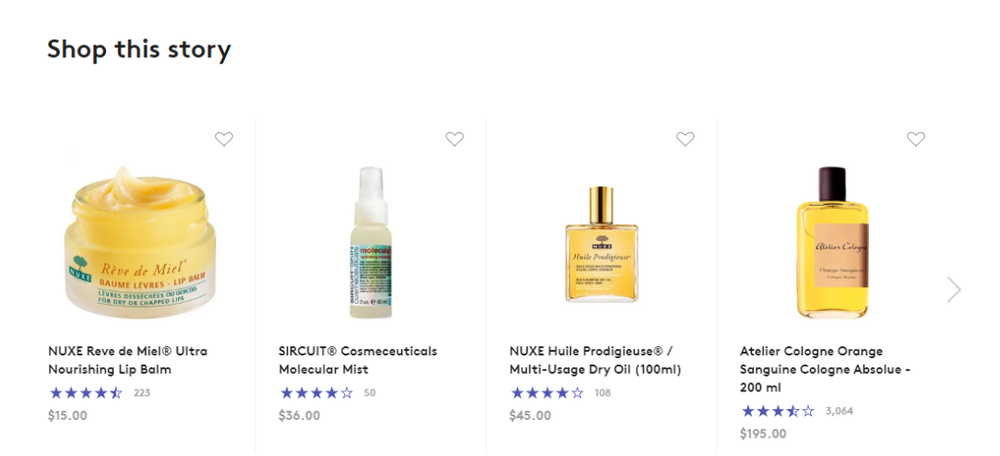View the SIRCUIT spray bottle photo
1000x456 pixels.
(x=371, y=242)
